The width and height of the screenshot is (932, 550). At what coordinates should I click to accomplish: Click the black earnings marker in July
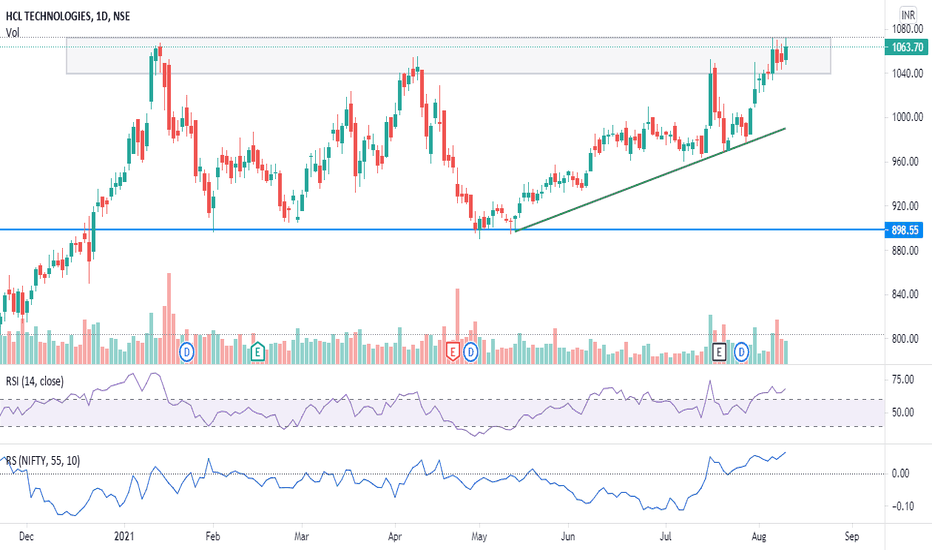point(719,353)
